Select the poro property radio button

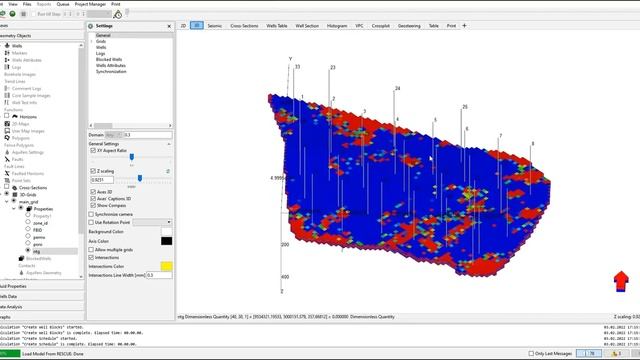pyautogui.click(x=28, y=243)
